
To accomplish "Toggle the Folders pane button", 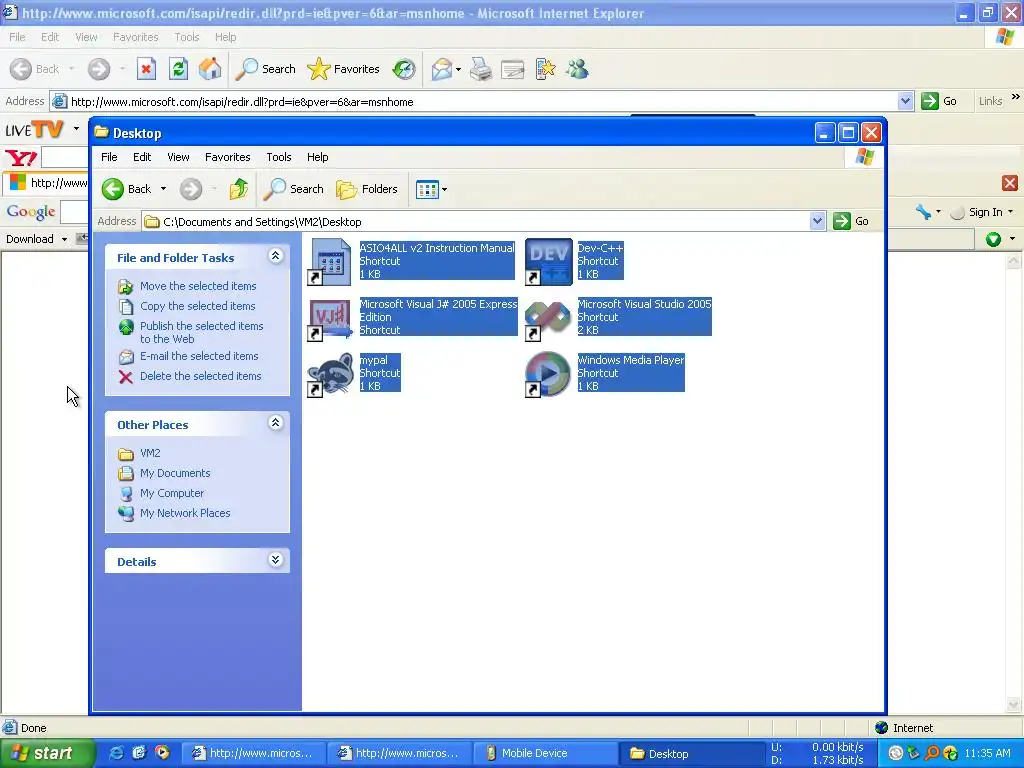I will tap(367, 189).
